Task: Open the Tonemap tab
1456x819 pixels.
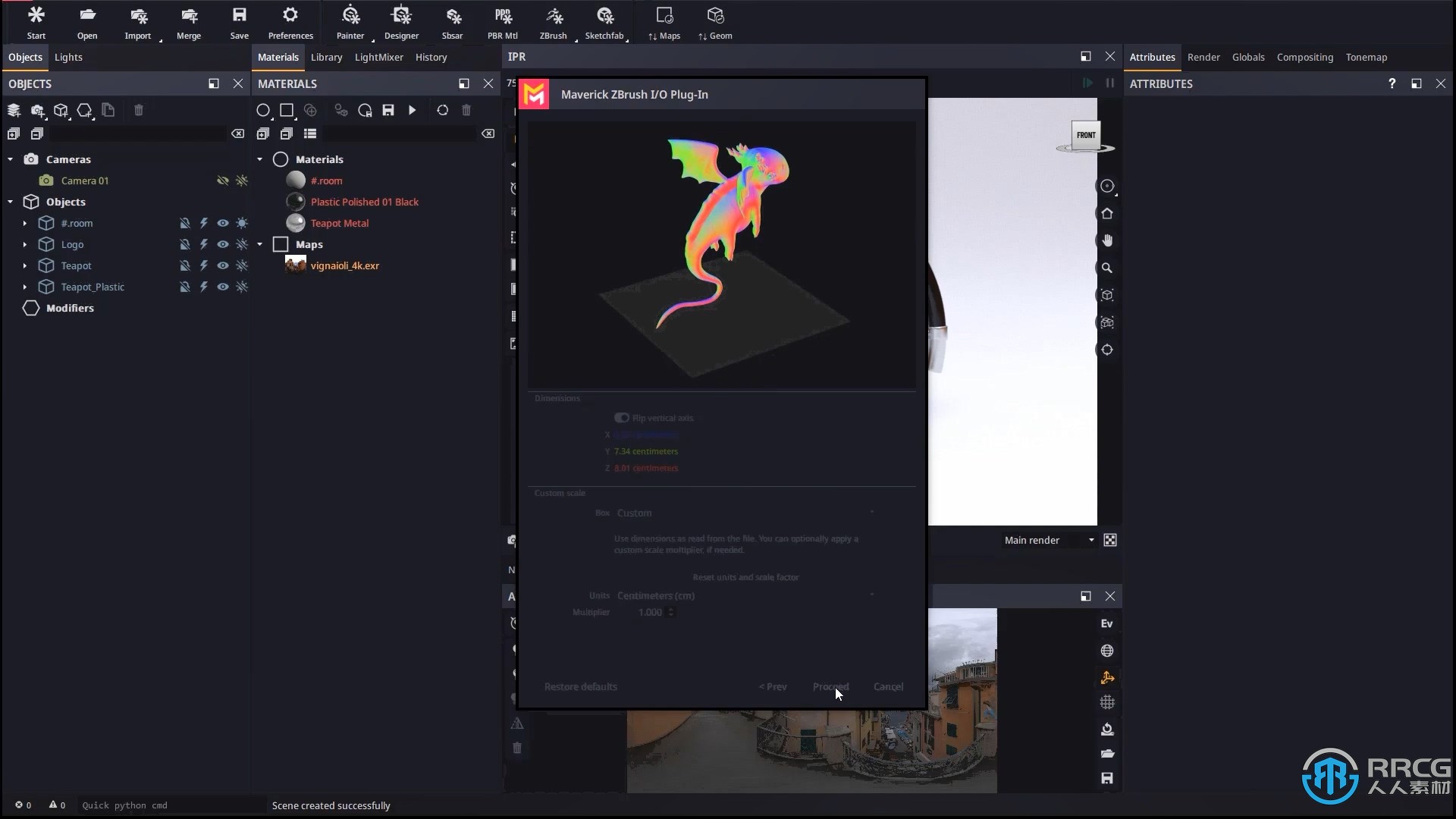Action: click(1367, 57)
